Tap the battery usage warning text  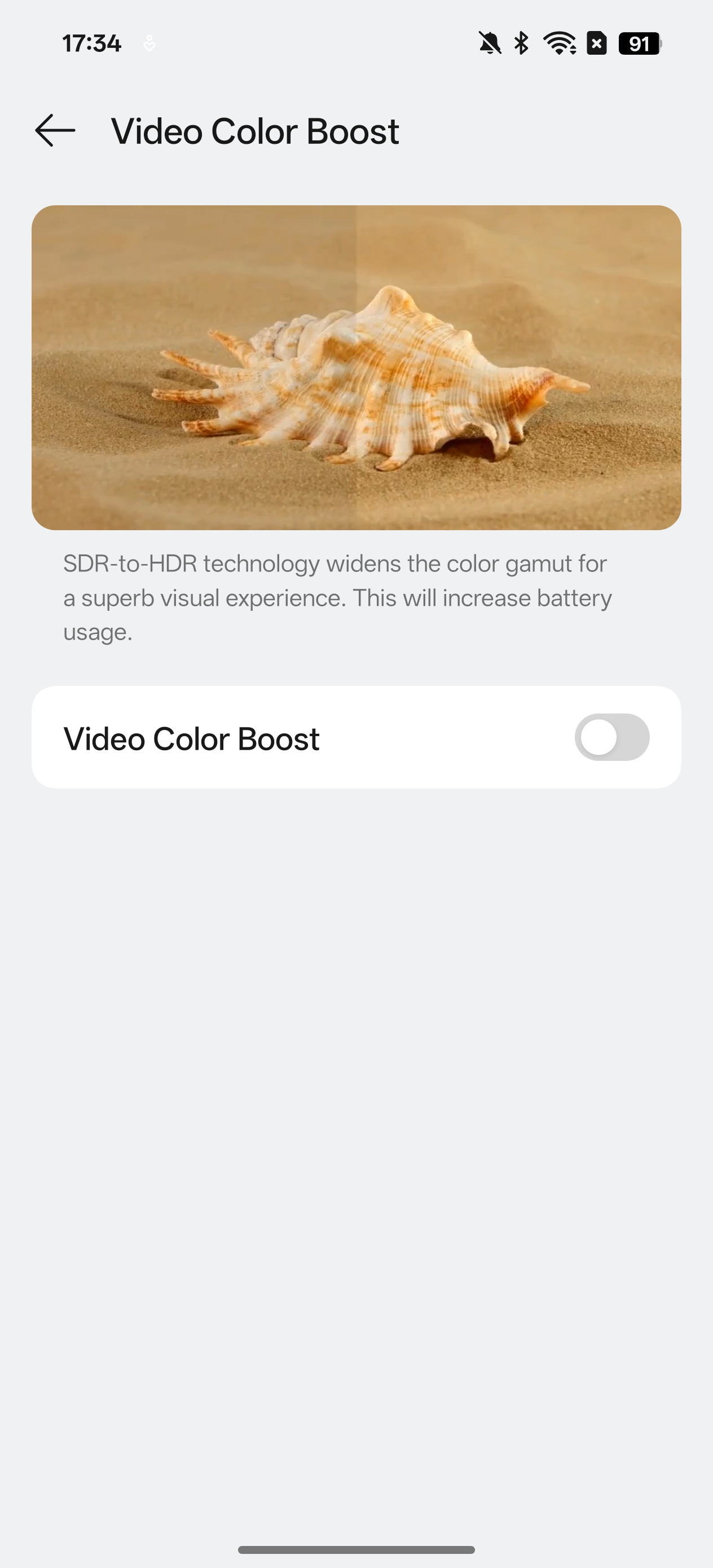337,614
